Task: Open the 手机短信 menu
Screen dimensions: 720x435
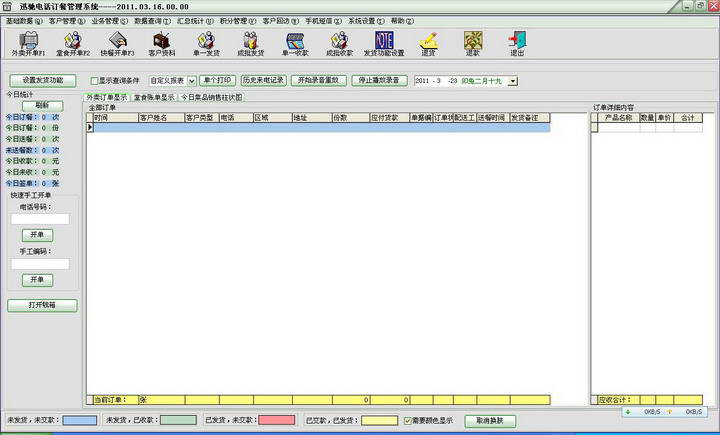Action: [x=323, y=21]
